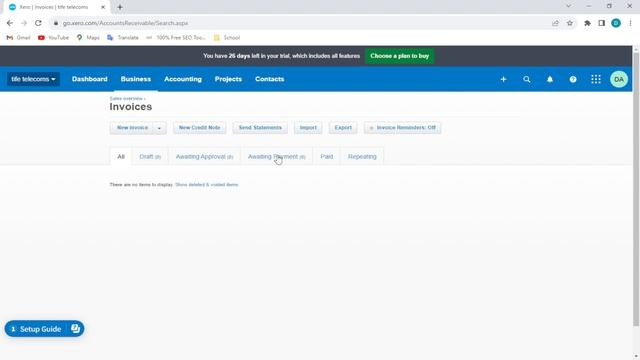
Task: Switch to the Awaiting Payment tab
Action: coord(277,156)
